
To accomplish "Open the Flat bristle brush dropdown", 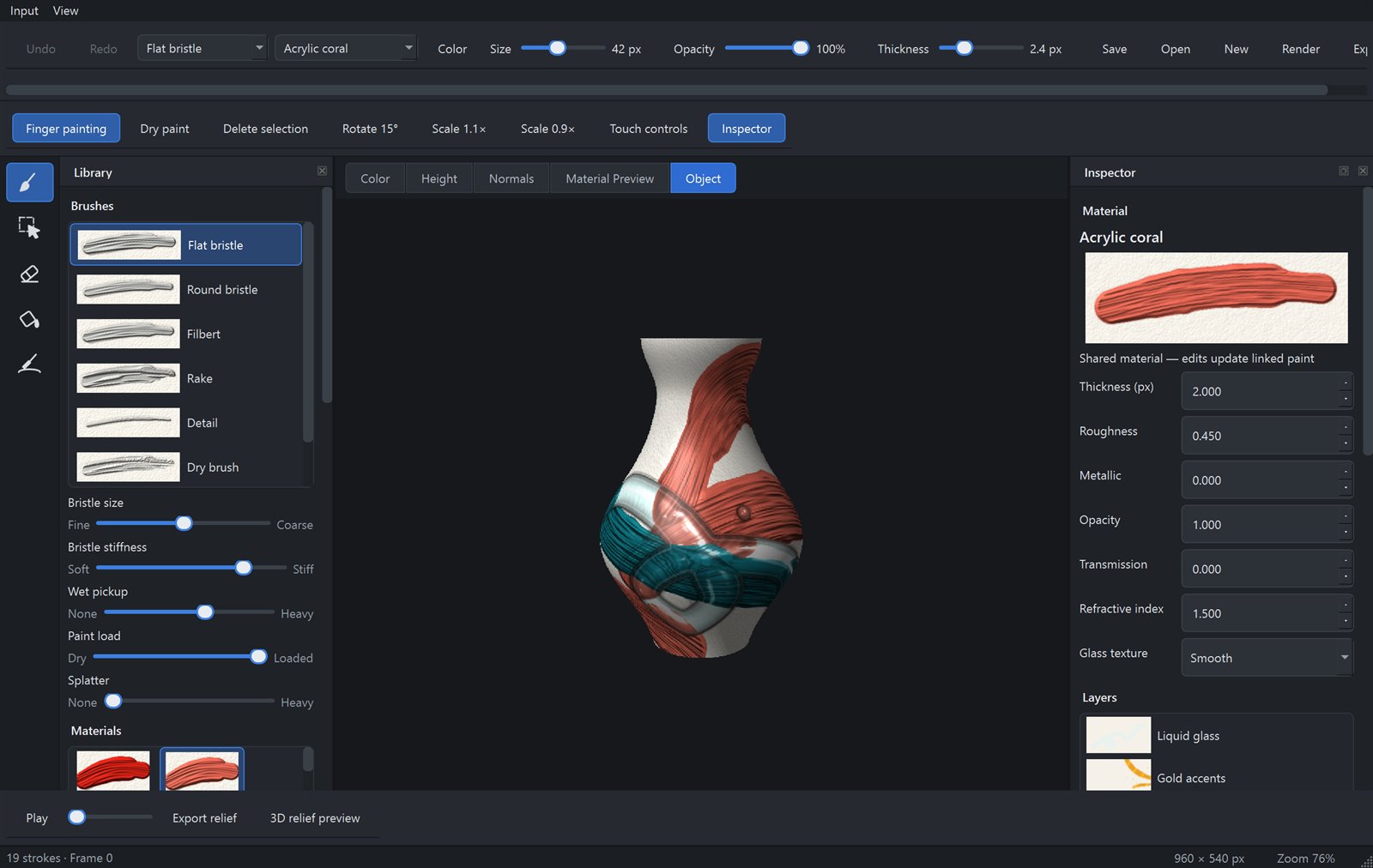I will click(203, 48).
